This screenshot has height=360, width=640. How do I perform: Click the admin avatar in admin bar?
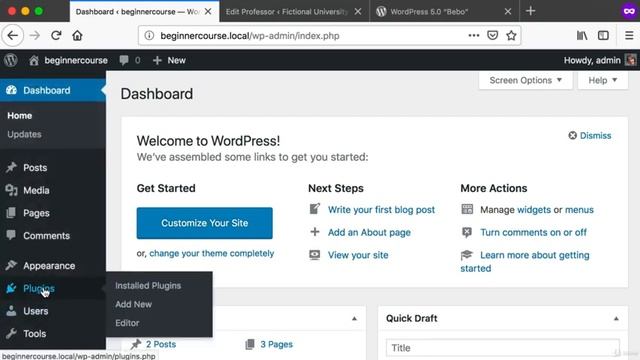631,60
